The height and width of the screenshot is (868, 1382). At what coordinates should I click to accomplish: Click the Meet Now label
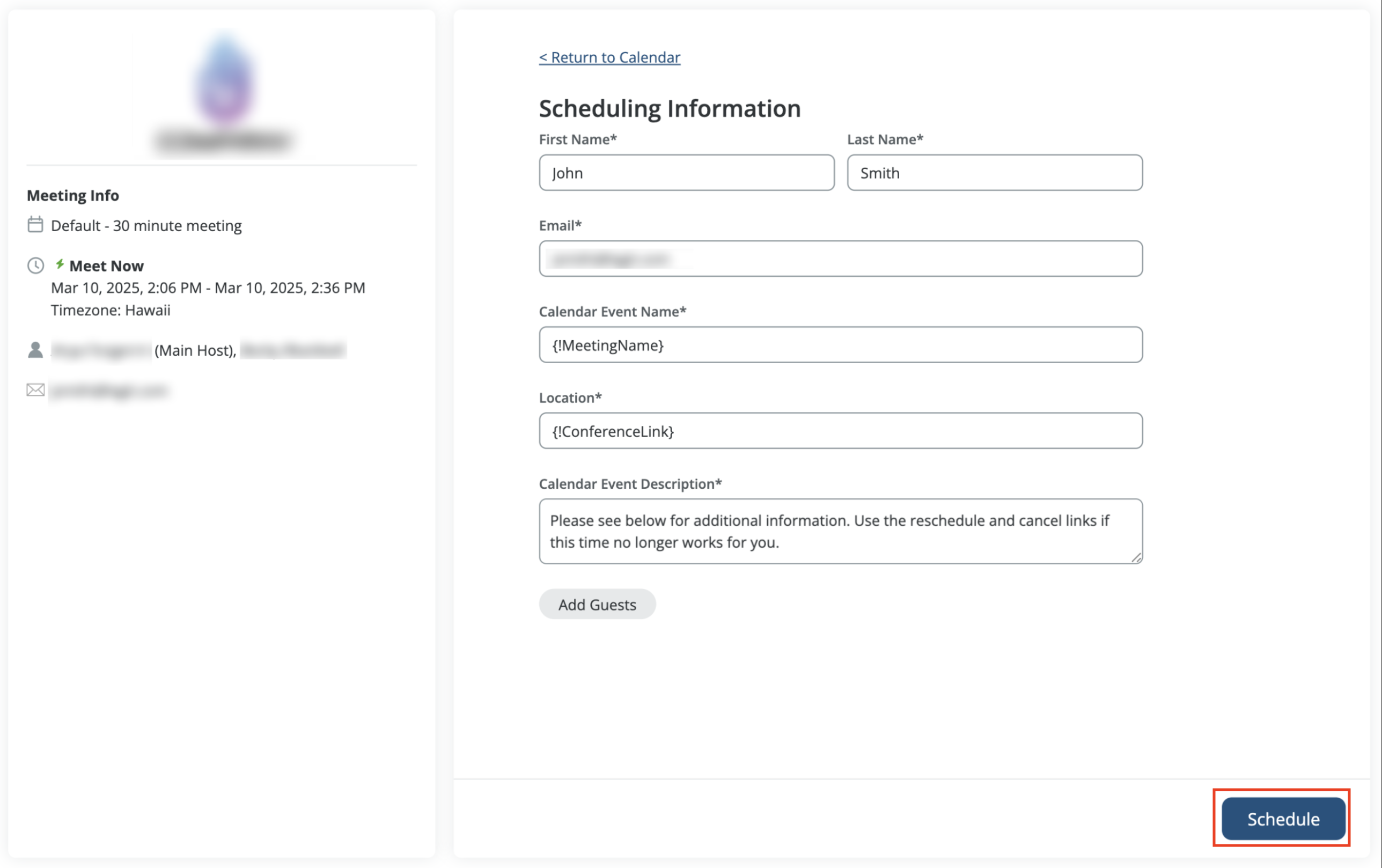click(106, 266)
